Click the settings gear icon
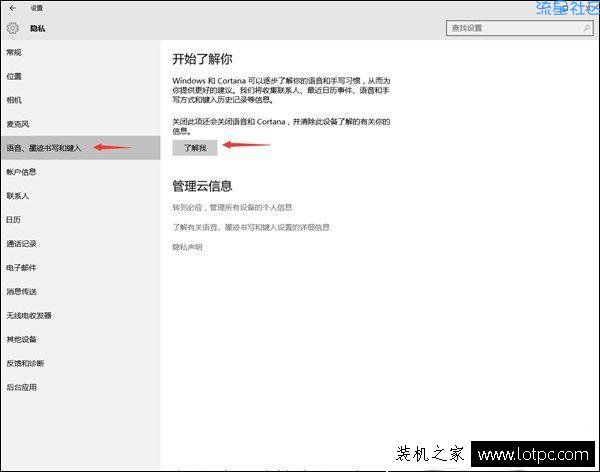This screenshot has height=472, width=600. (13, 28)
